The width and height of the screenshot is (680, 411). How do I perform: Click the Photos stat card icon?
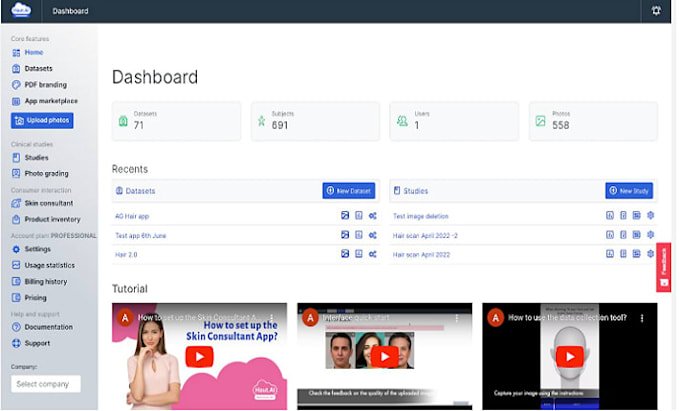click(540, 121)
